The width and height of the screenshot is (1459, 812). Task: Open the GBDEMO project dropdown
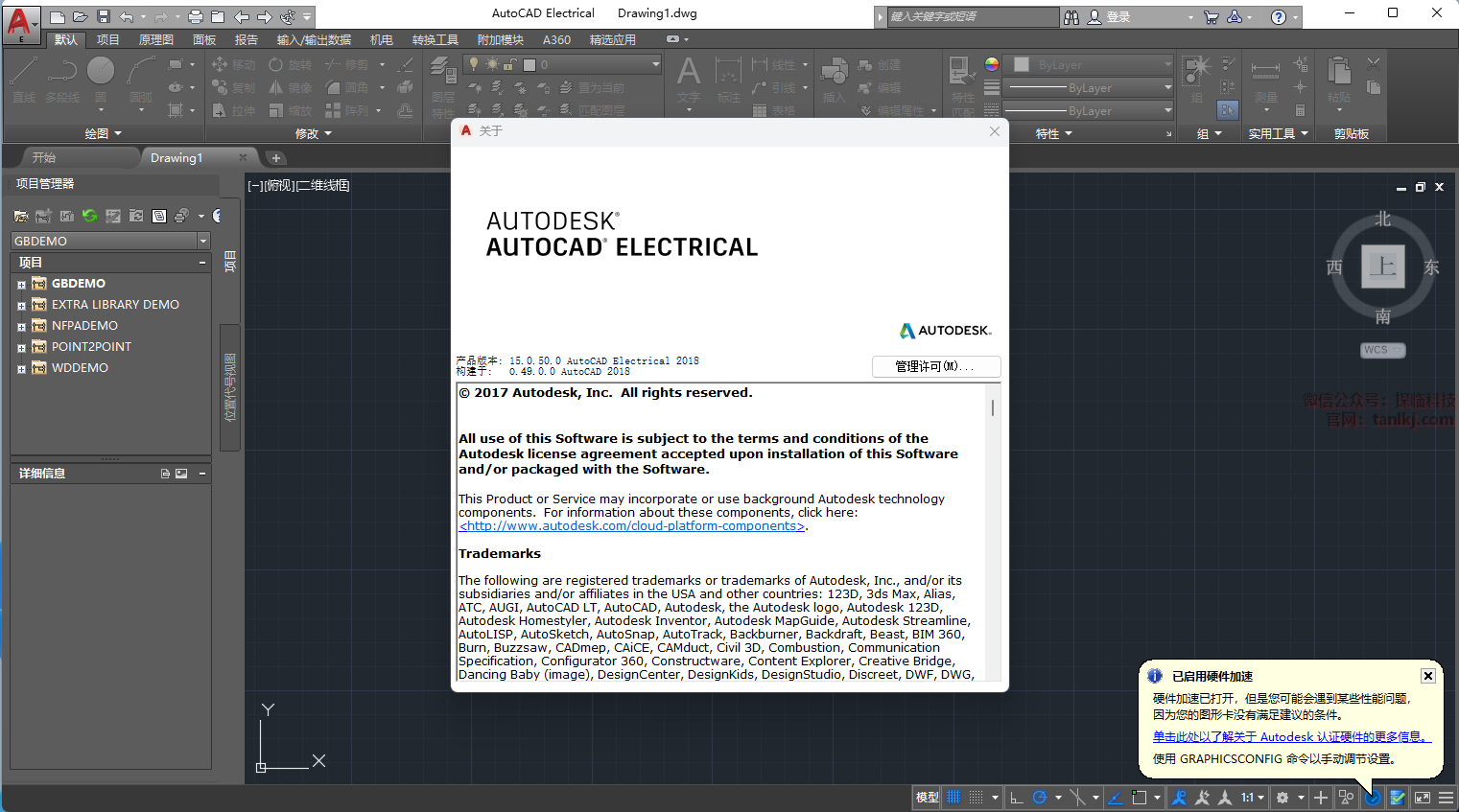(202, 241)
